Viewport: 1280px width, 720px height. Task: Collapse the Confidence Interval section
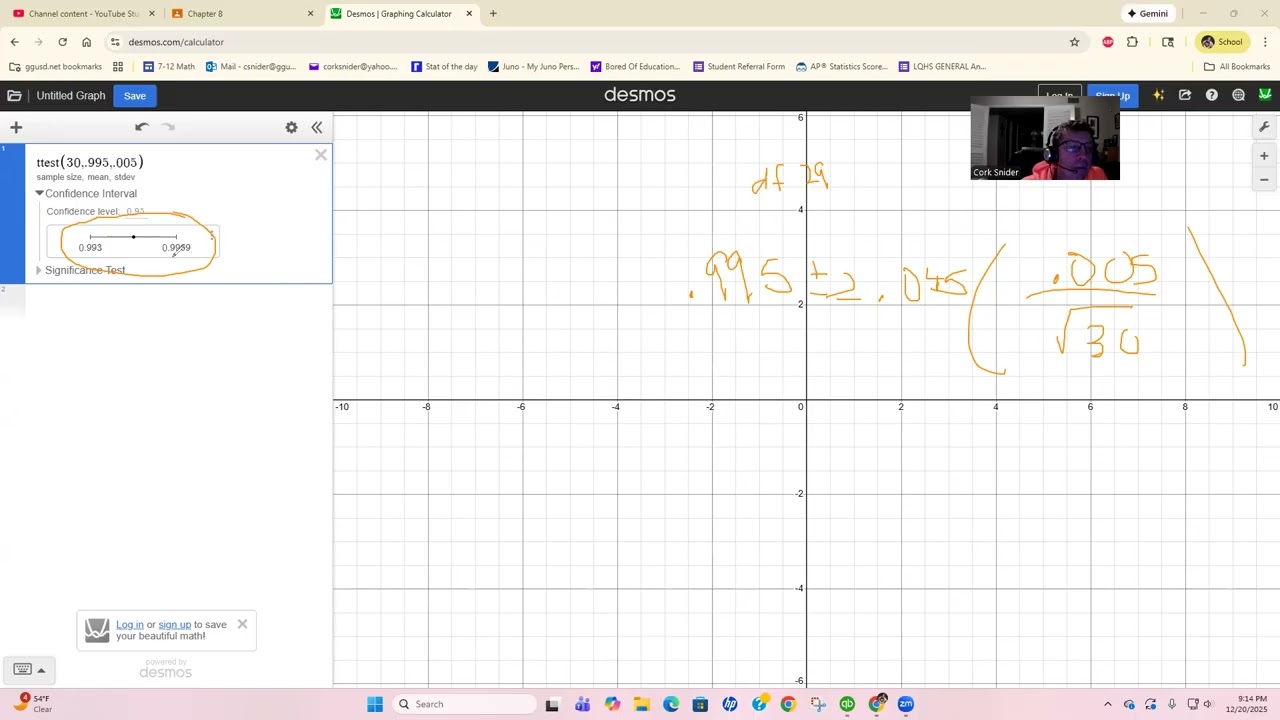(40, 193)
